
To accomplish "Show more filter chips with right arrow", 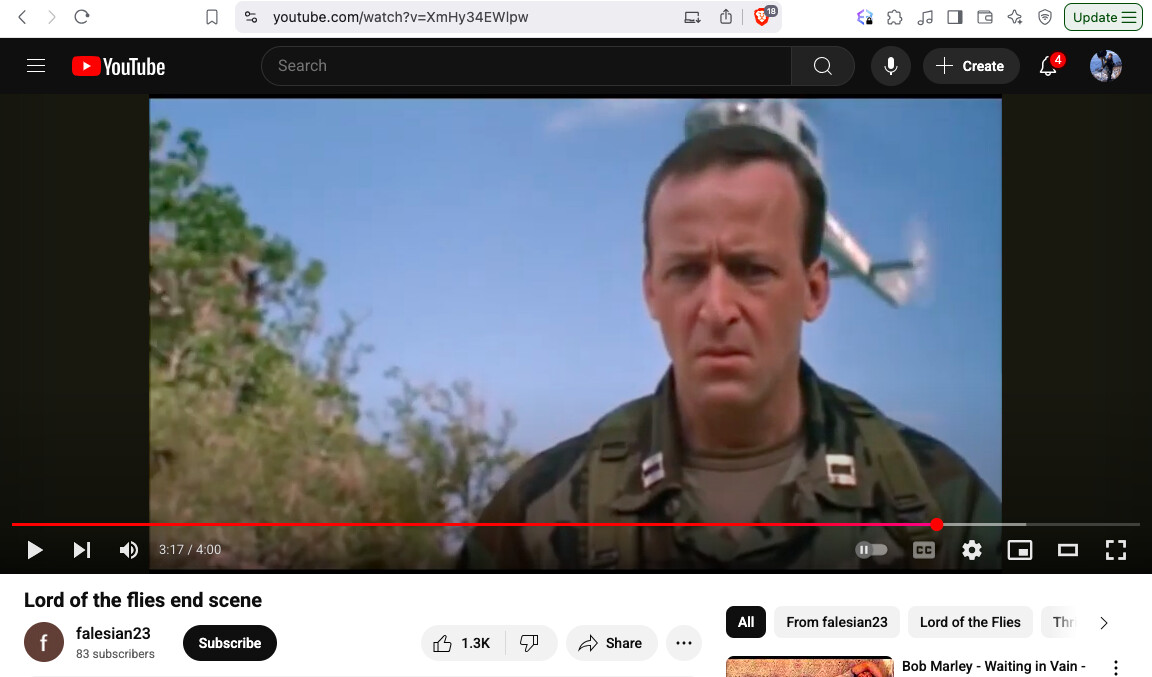I will point(1104,623).
